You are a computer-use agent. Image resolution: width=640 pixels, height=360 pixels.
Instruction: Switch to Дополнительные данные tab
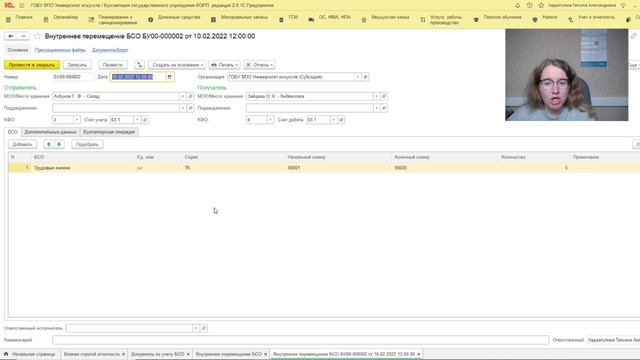50,132
